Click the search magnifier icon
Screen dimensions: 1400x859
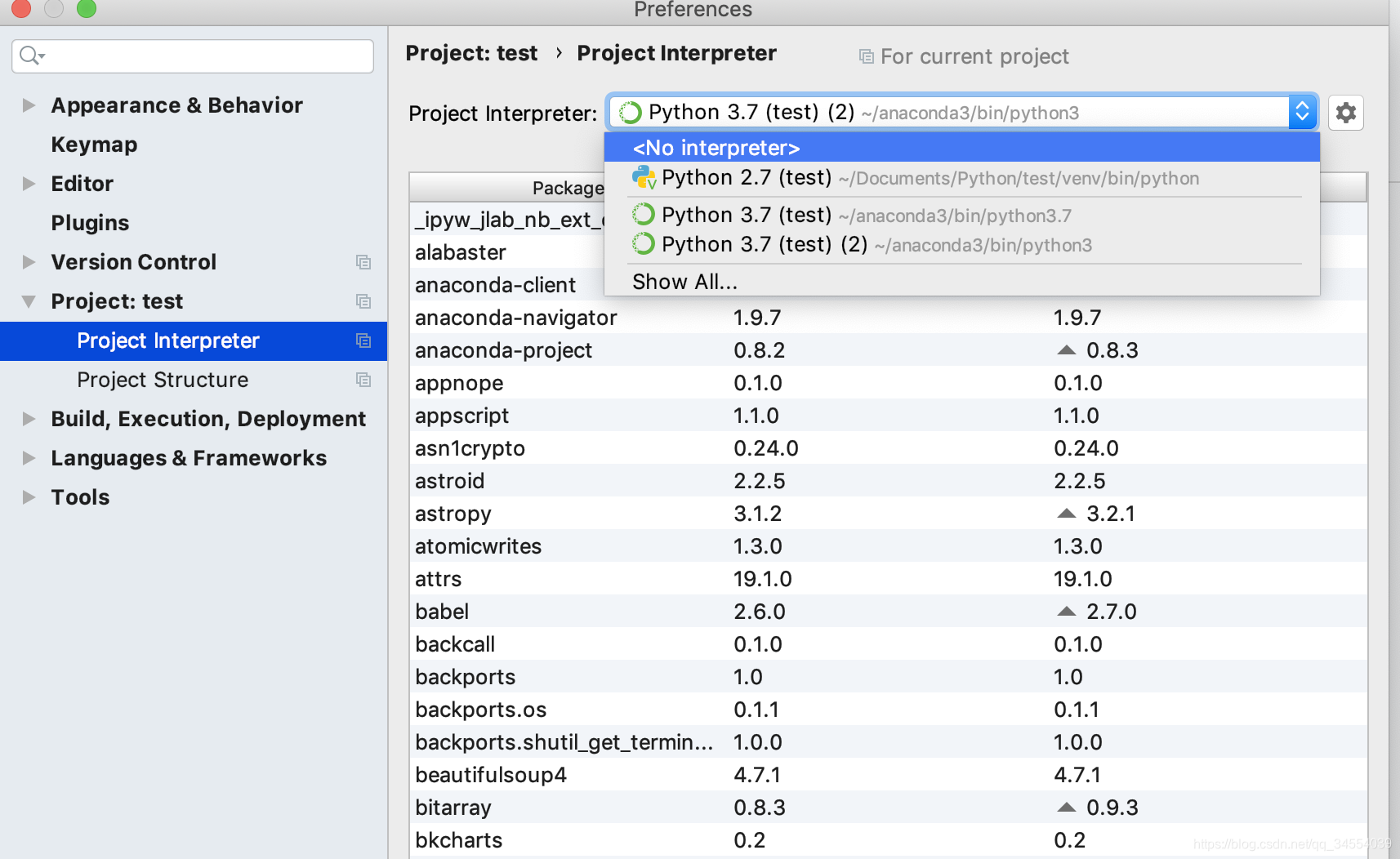point(30,56)
